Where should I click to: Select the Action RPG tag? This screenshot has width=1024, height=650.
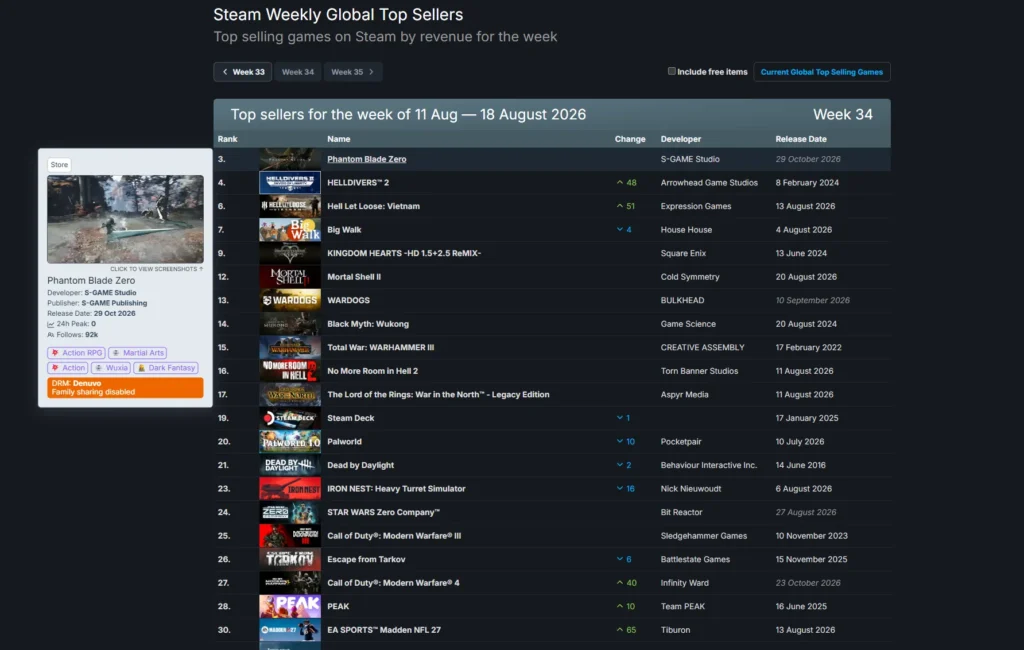point(76,353)
